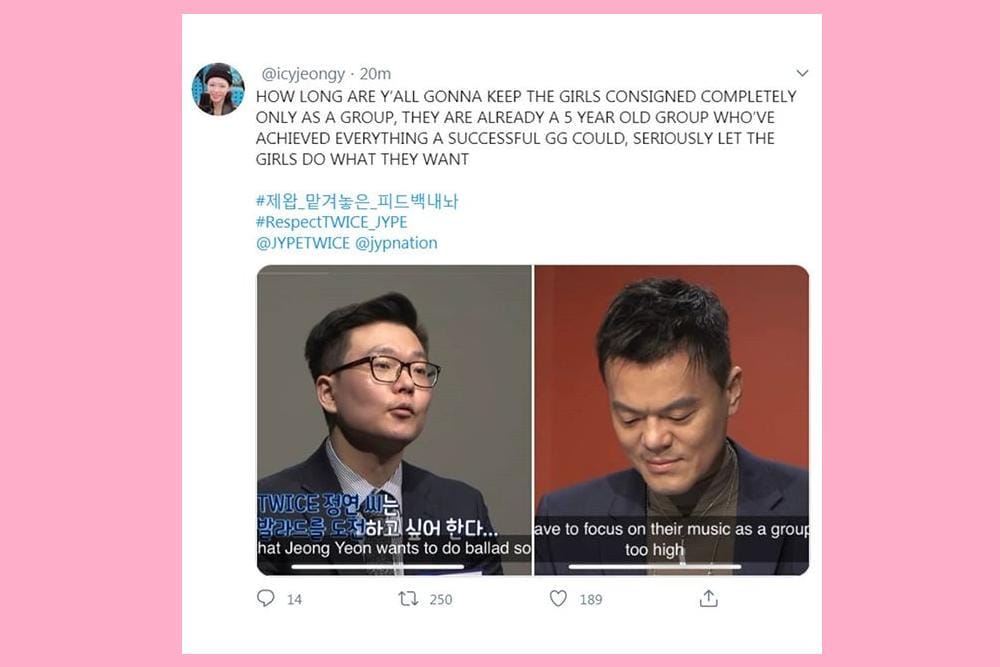
Task: Click the tweet body text to expand
Action: (x=526, y=128)
